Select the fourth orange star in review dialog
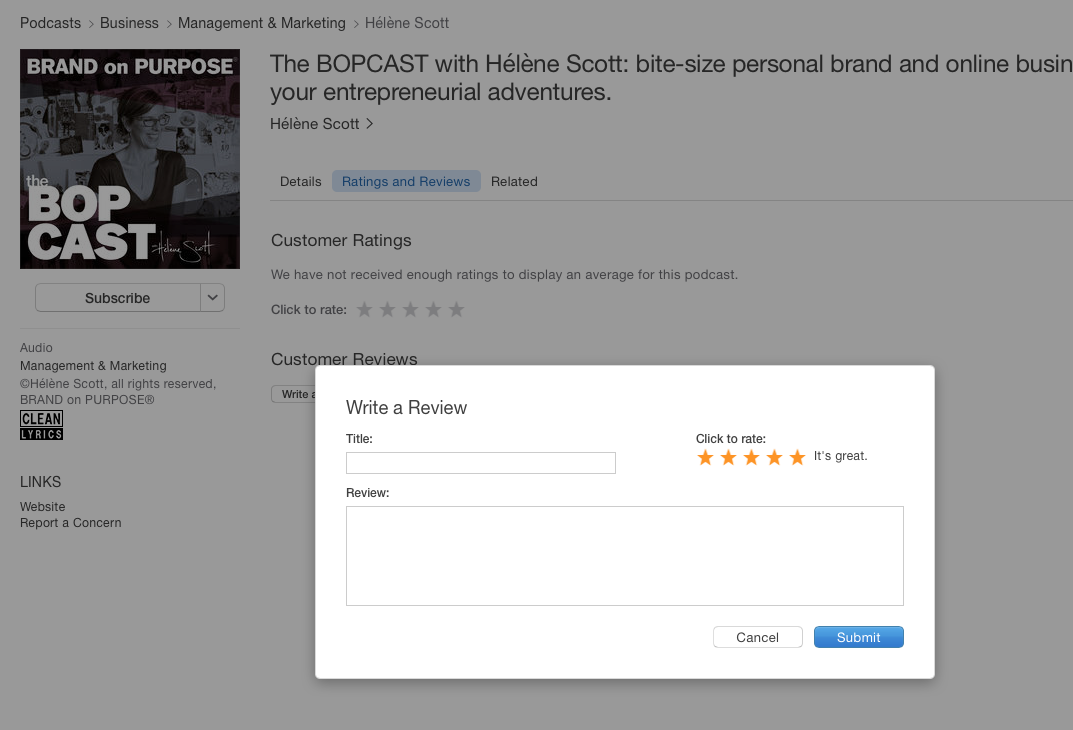Image resolution: width=1073 pixels, height=730 pixels. 774,457
